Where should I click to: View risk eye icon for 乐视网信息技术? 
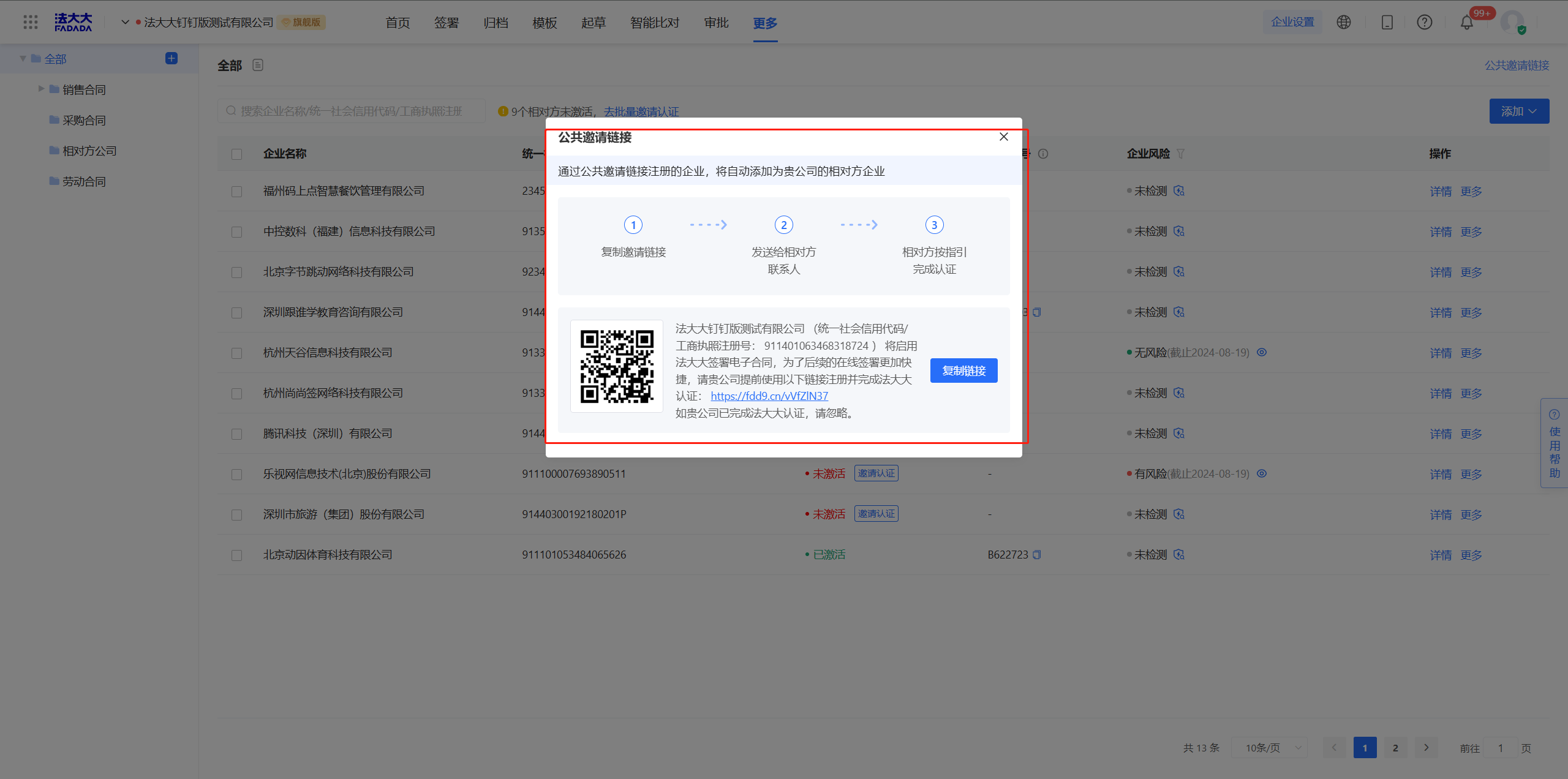(x=1262, y=473)
